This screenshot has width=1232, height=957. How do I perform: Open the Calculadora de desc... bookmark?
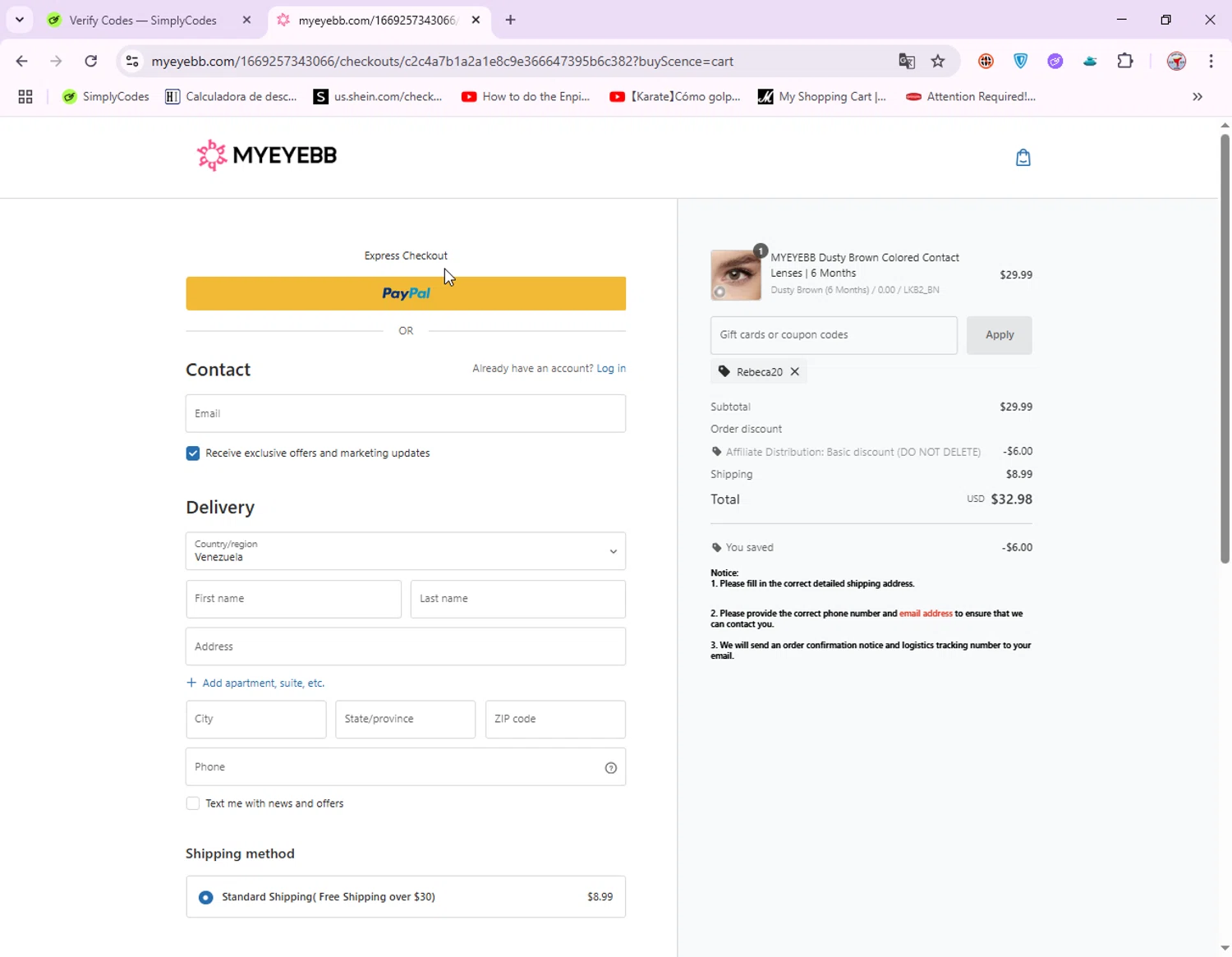pos(232,97)
